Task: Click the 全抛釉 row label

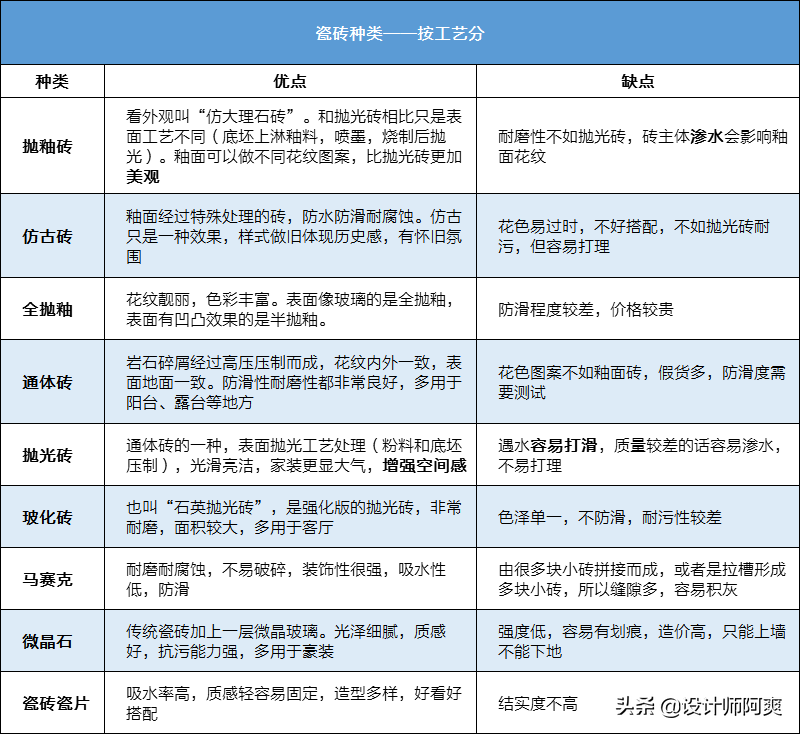Action: [x=47, y=309]
